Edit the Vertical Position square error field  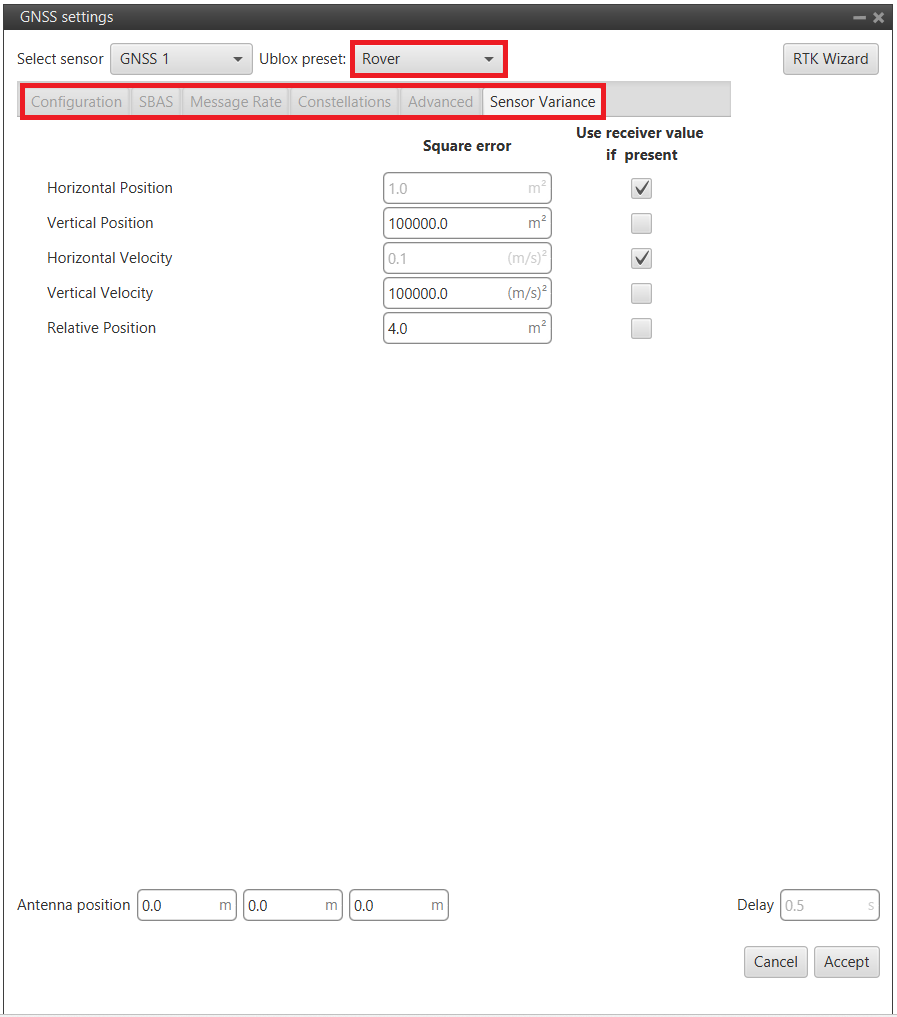click(x=455, y=223)
